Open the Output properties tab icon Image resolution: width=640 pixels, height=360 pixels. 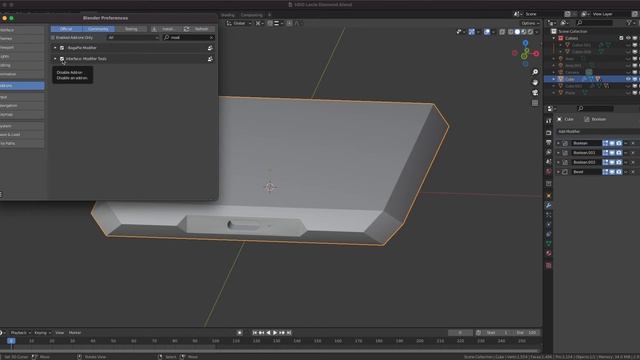pos(549,142)
